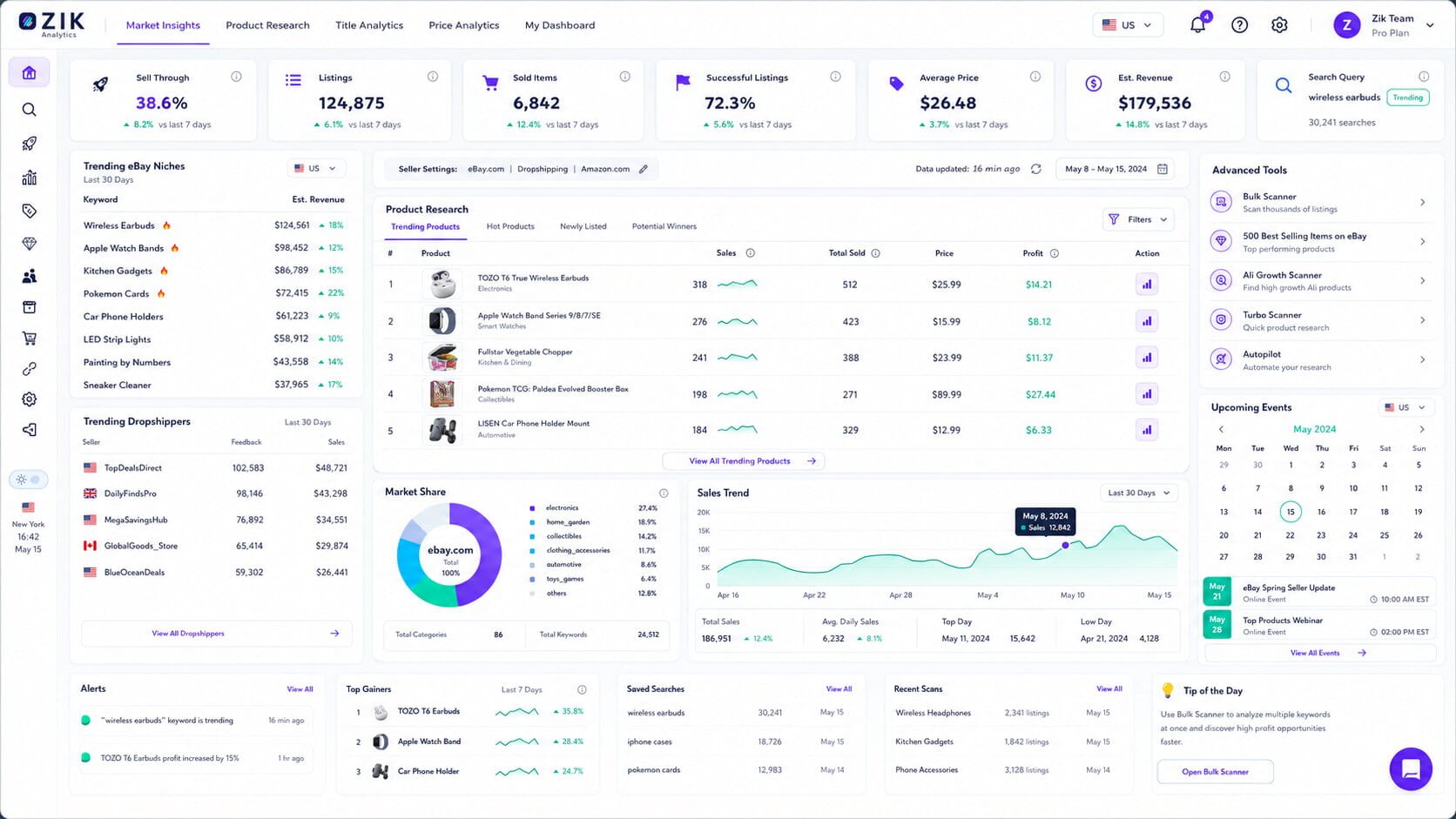Open the rocket icon in sidebar
Image resolution: width=1456 pixels, height=819 pixels.
coord(29,144)
